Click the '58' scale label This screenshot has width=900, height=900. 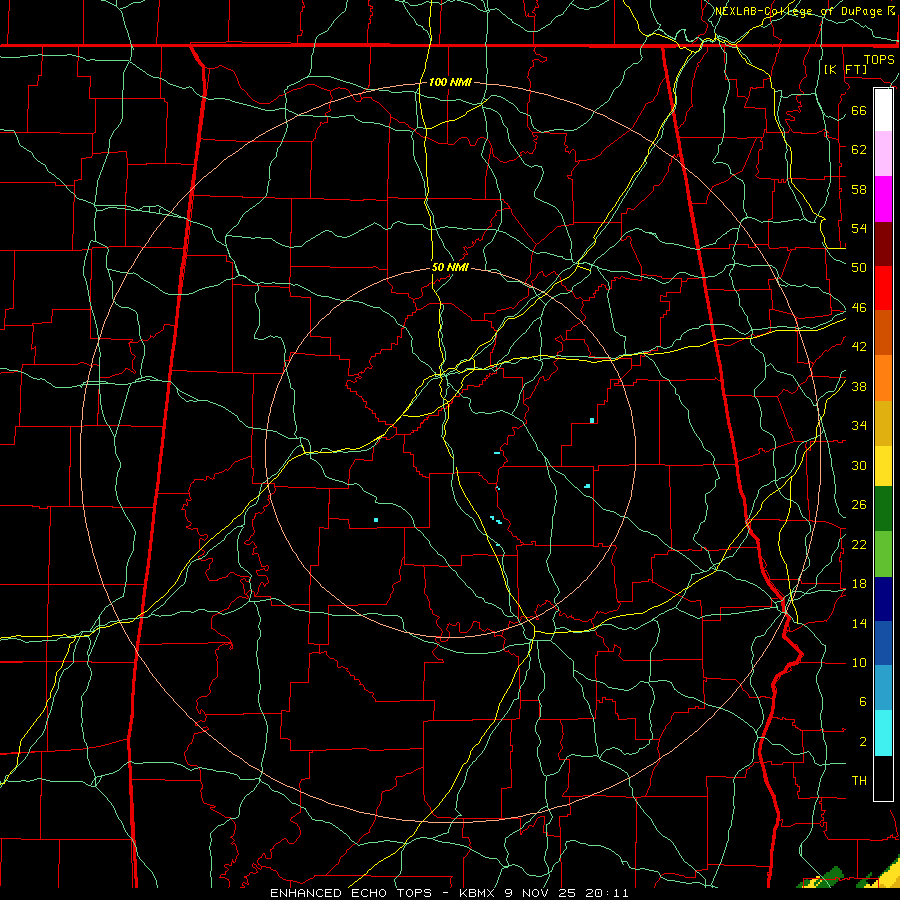point(859,189)
